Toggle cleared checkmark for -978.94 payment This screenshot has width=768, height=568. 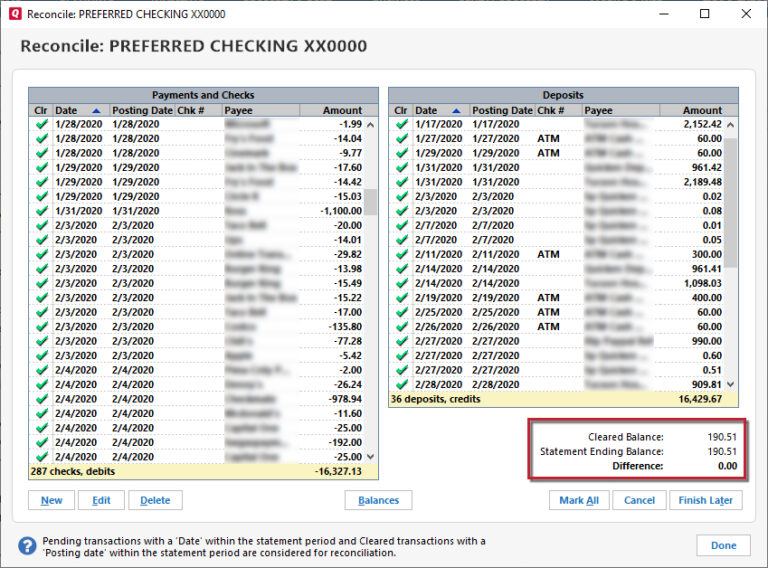coord(41,399)
